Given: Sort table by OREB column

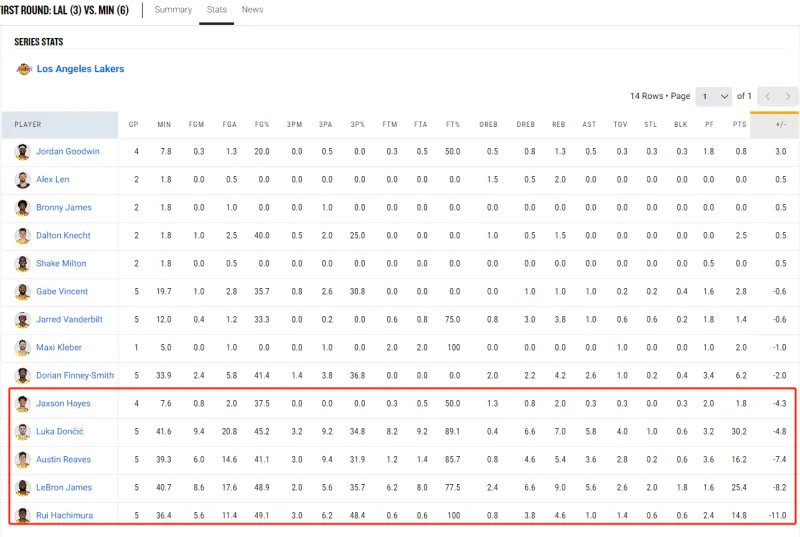Looking at the screenshot, I should (x=488, y=124).
